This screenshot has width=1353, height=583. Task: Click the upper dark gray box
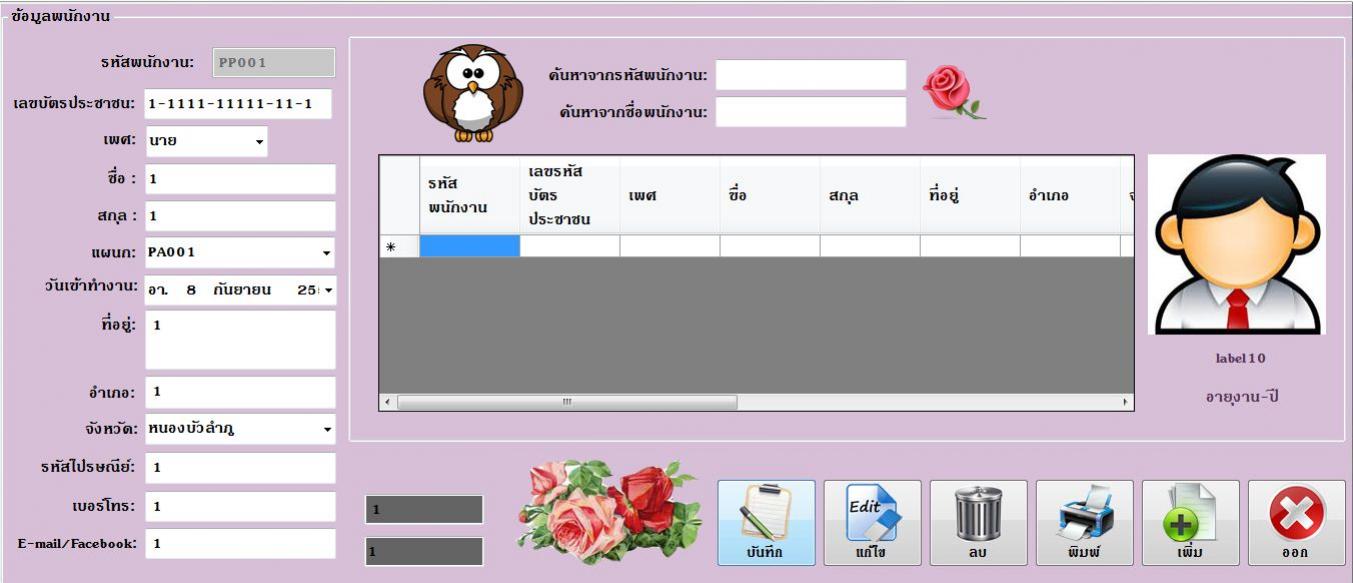click(x=424, y=510)
